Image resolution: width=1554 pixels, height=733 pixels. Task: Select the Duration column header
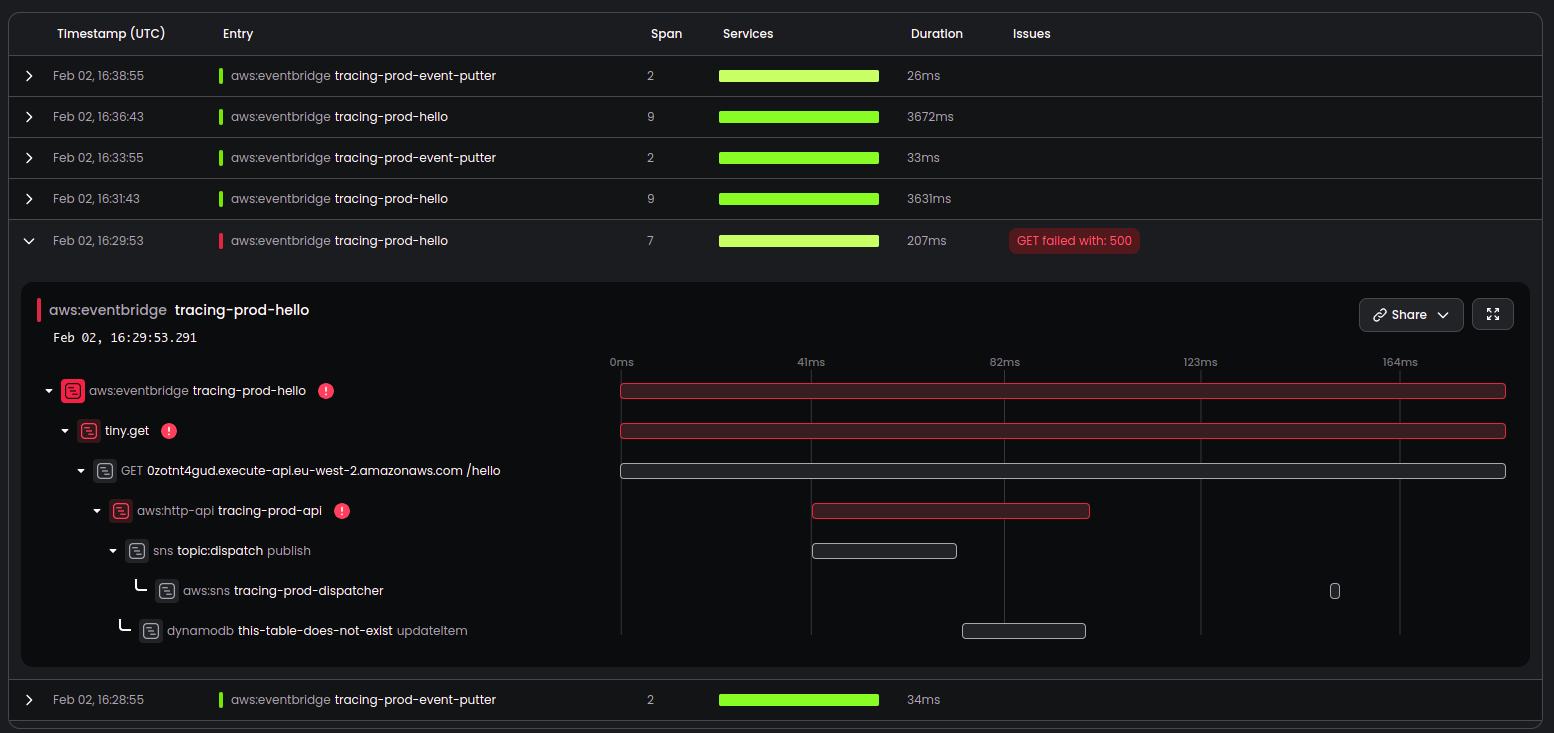[937, 34]
